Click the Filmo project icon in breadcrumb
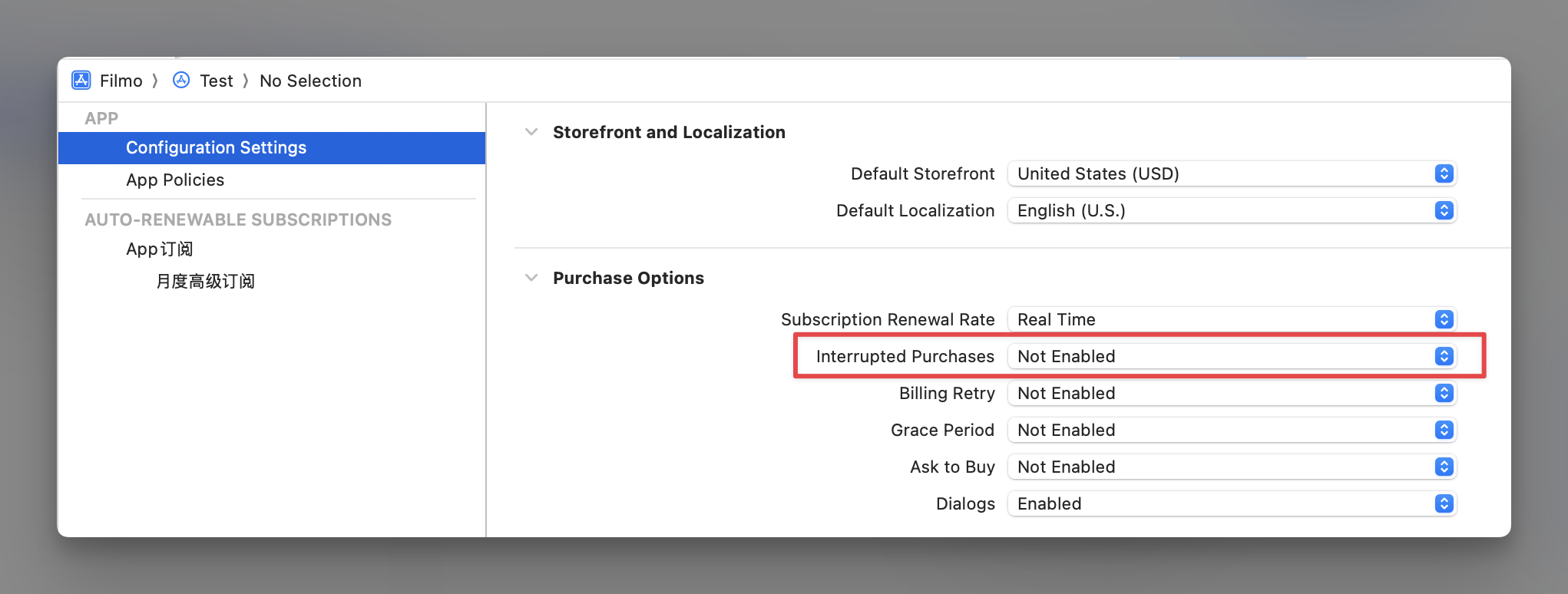 pyautogui.click(x=81, y=81)
